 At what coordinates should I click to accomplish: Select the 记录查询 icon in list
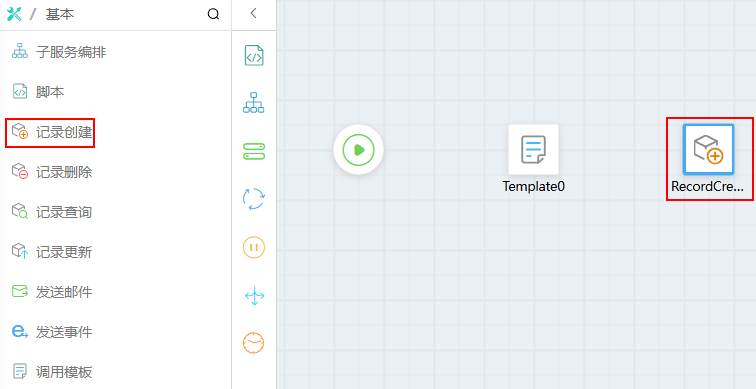20,212
